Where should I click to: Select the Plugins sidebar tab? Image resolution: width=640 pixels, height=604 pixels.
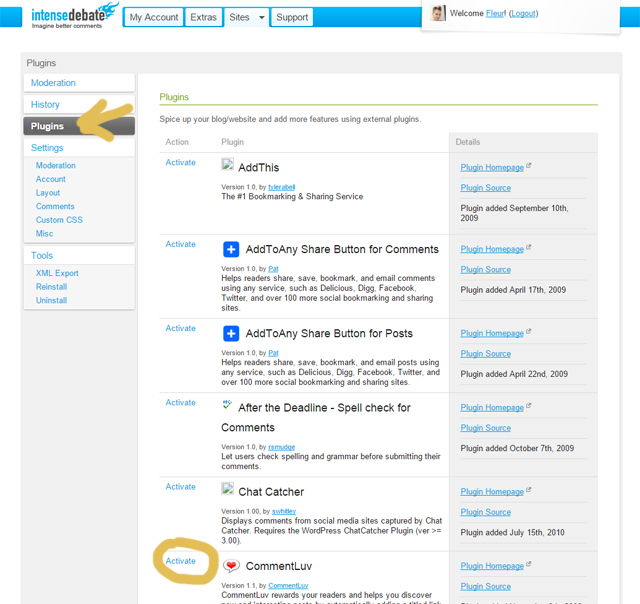[79, 126]
